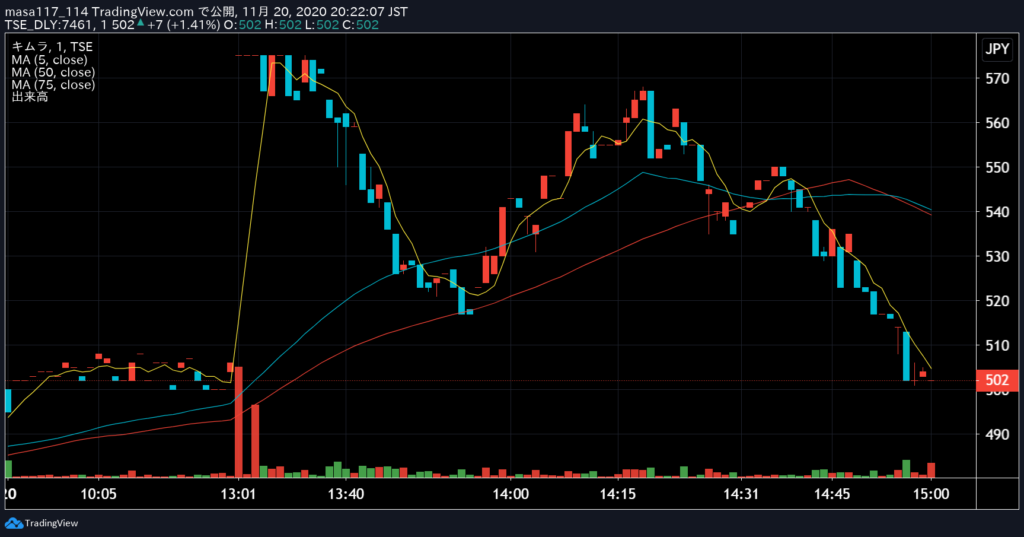1024x537 pixels.
Task: Select the MA (75, close) indicator label
Action: pyautogui.click(x=53, y=85)
